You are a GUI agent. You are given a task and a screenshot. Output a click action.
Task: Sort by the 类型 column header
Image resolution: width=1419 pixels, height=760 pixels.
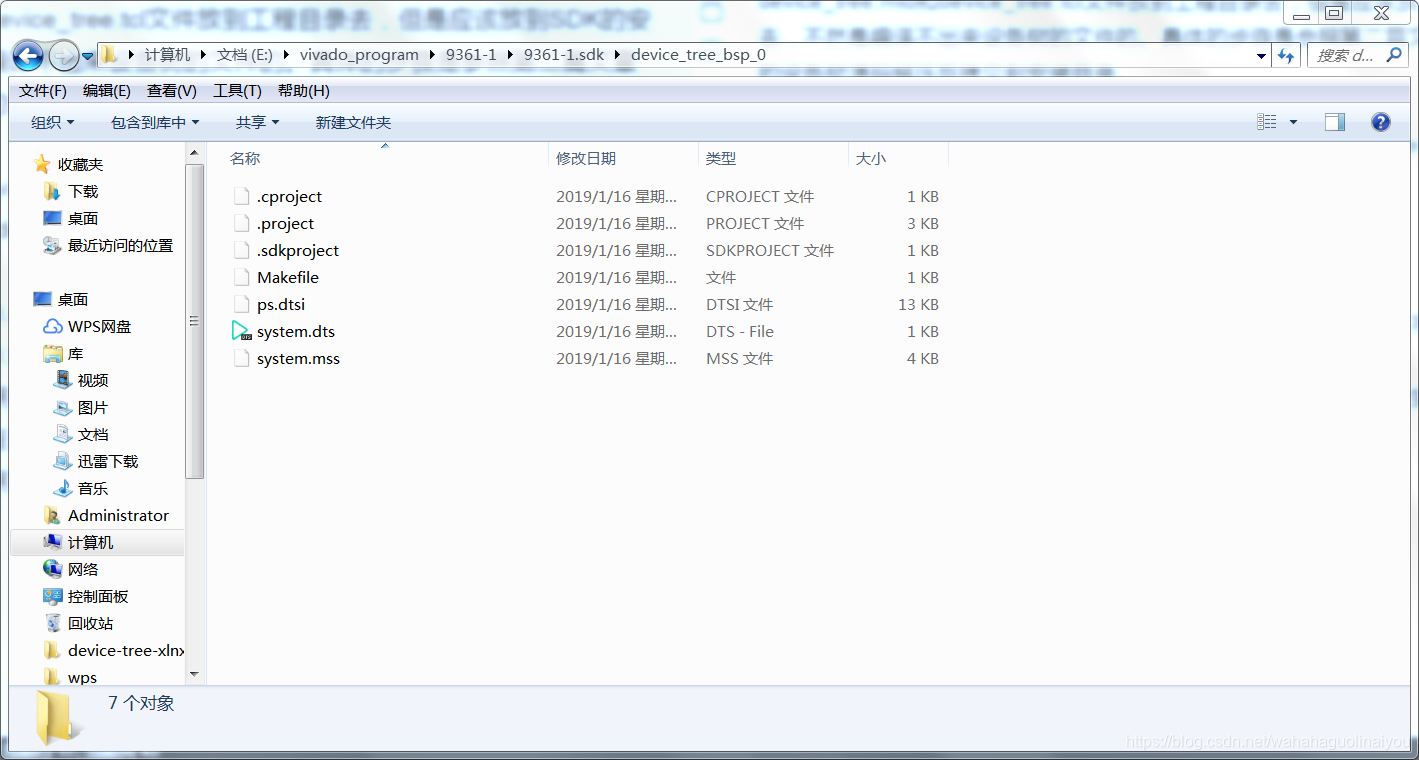point(721,158)
